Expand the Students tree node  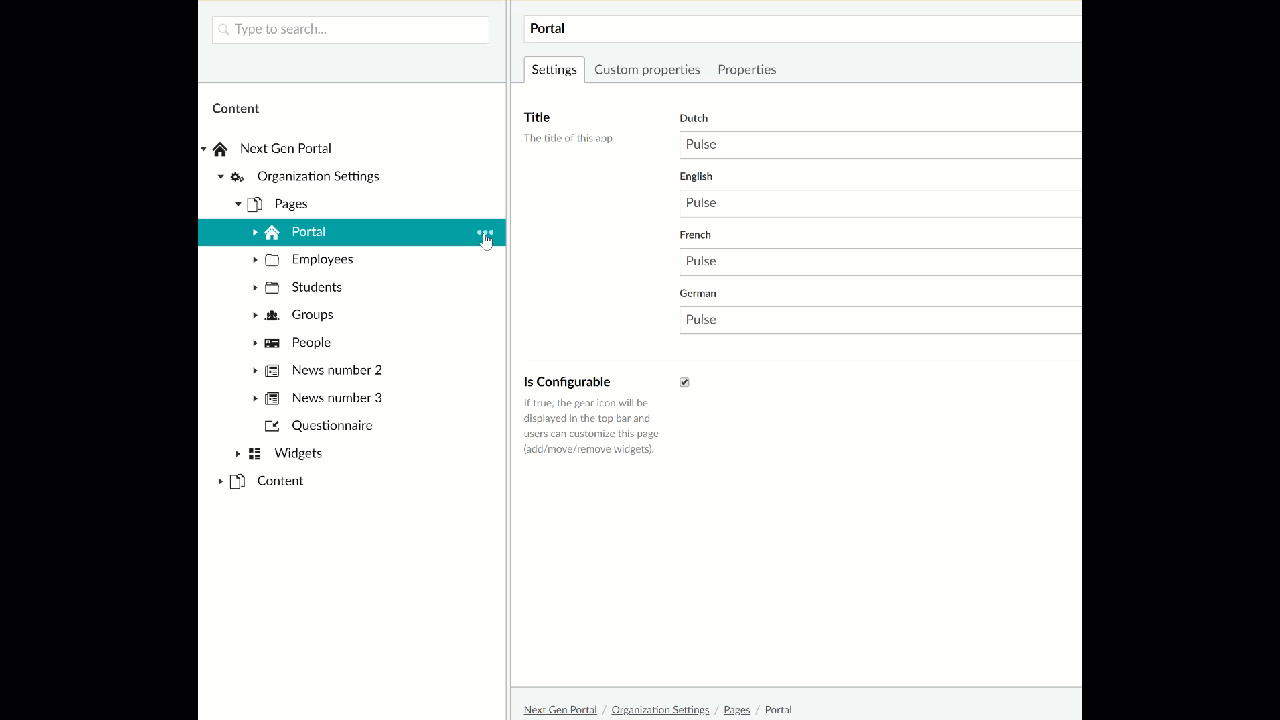tap(255, 288)
